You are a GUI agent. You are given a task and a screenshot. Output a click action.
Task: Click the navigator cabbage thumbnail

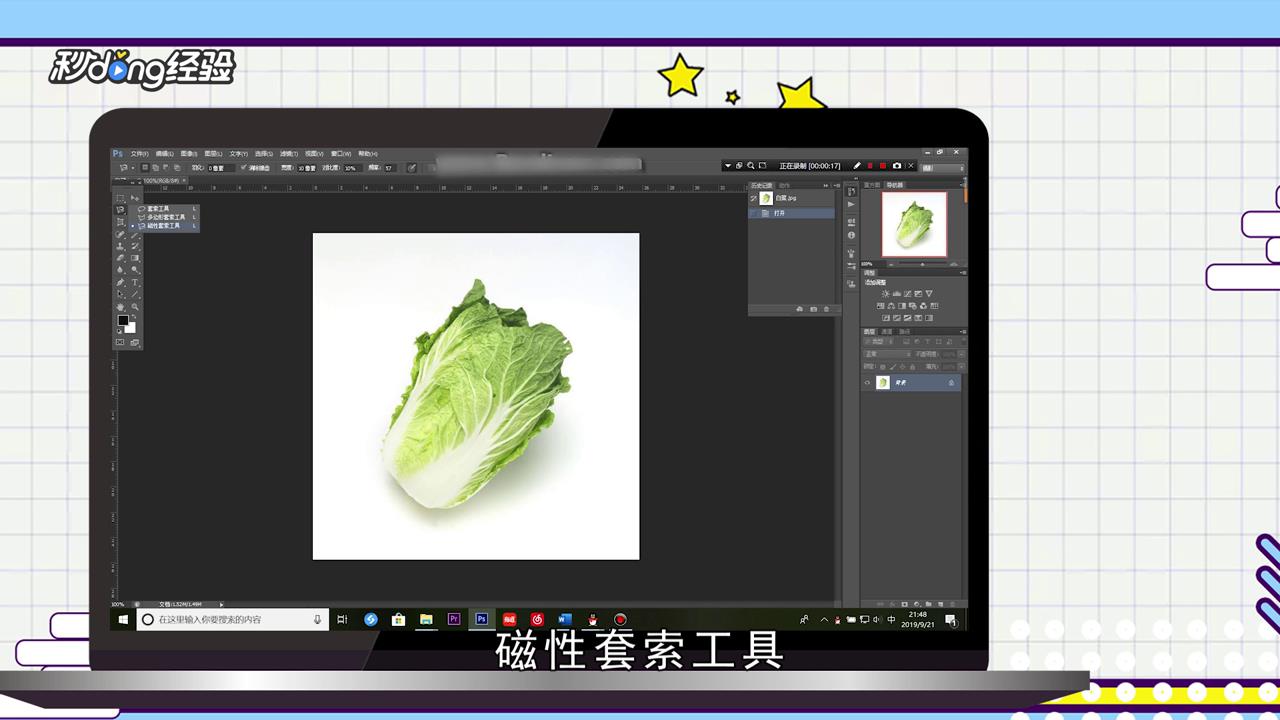click(x=914, y=224)
